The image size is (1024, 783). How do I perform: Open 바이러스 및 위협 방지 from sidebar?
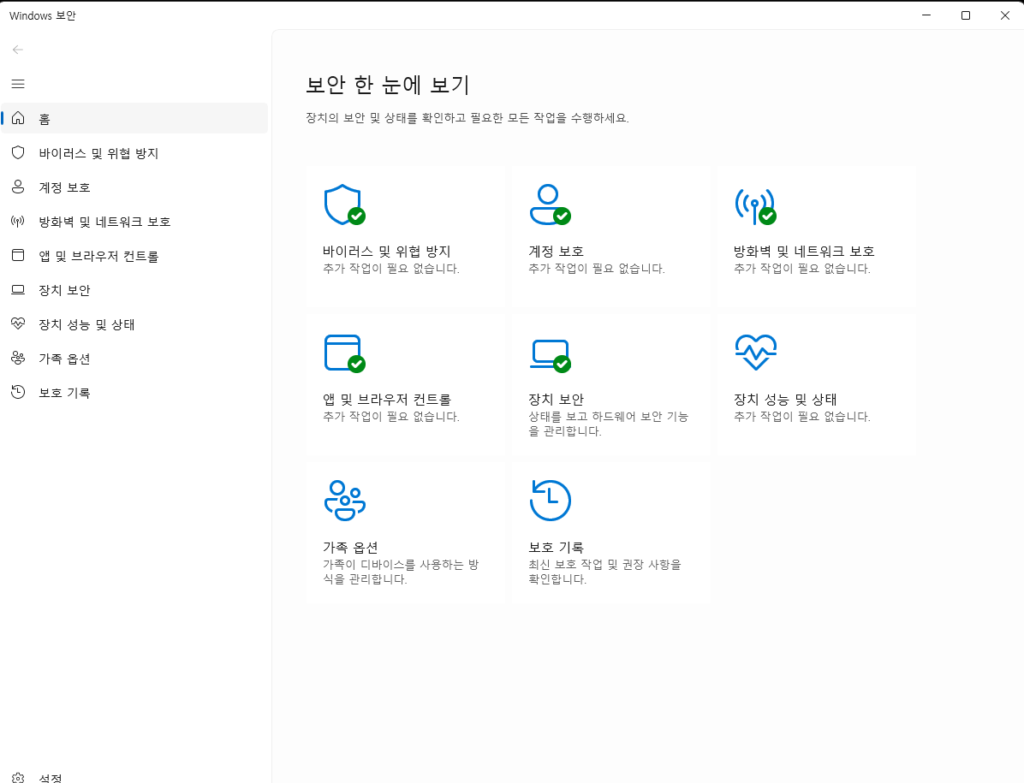pyautogui.click(x=135, y=153)
